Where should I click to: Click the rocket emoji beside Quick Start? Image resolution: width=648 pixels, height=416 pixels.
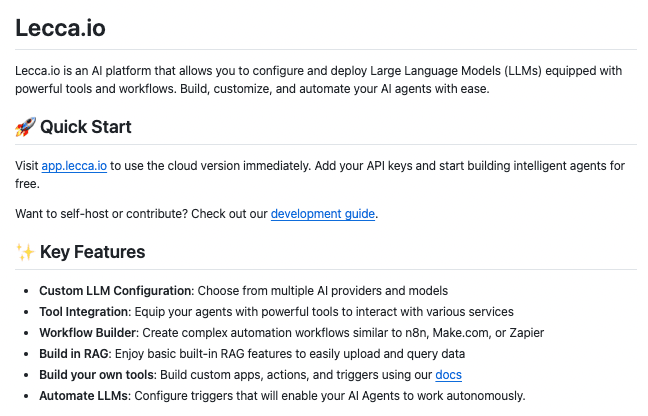26,127
